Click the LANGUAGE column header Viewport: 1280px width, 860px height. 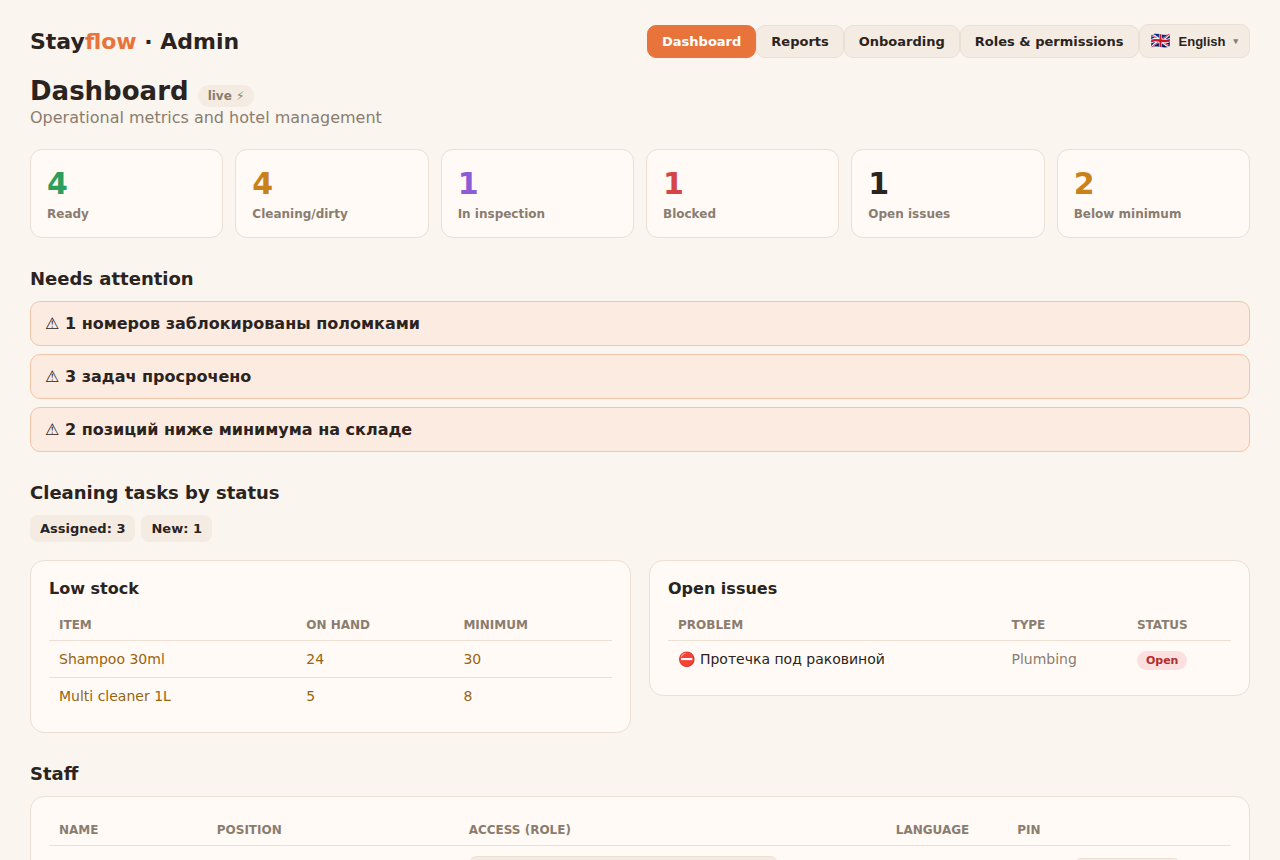tap(932, 829)
